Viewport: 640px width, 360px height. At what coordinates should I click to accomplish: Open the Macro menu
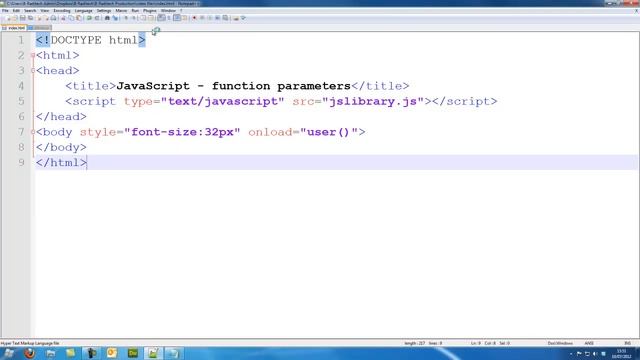121,11
